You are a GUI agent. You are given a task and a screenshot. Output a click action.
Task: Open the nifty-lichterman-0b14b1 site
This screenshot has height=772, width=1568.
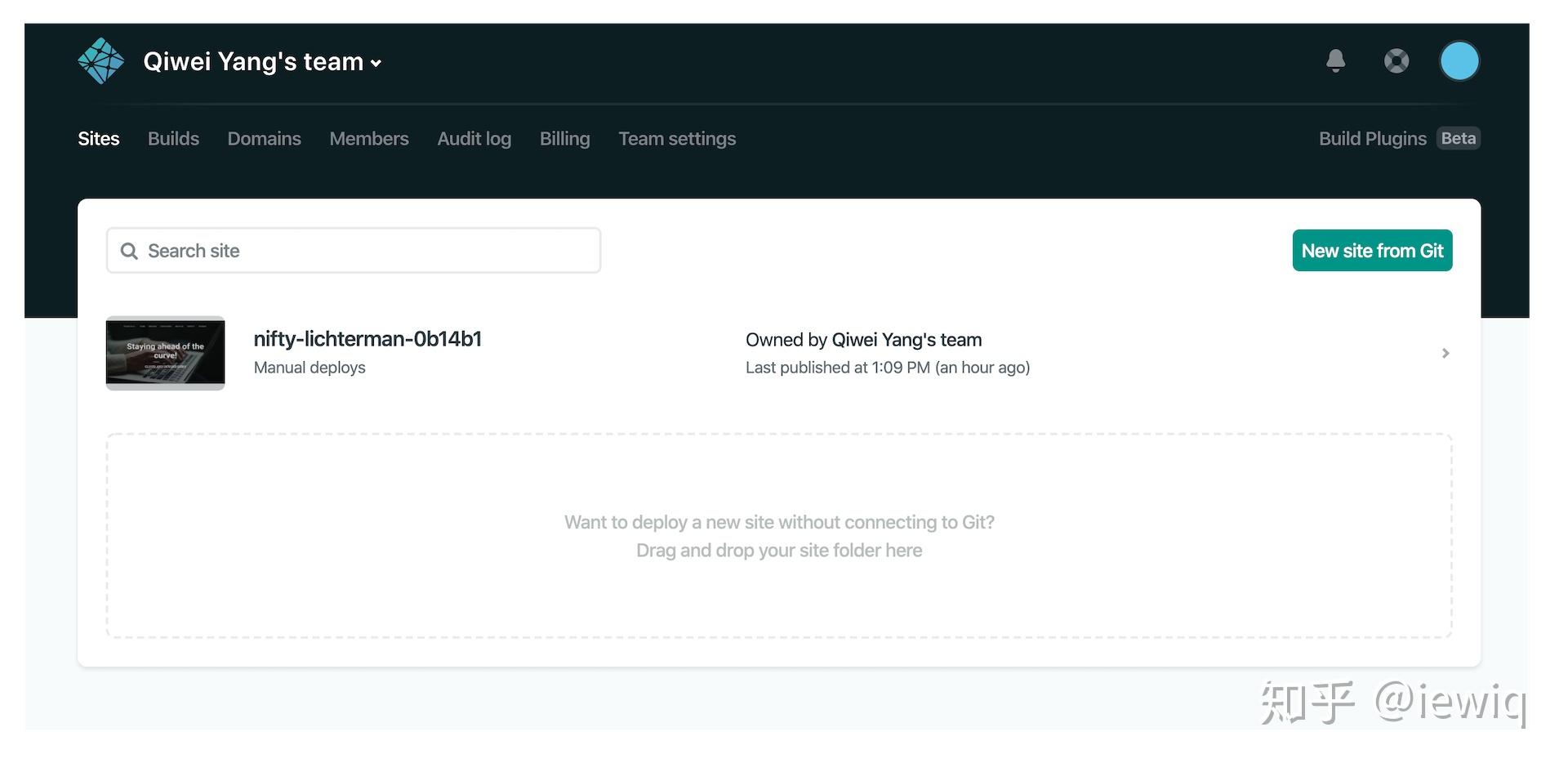[367, 338]
